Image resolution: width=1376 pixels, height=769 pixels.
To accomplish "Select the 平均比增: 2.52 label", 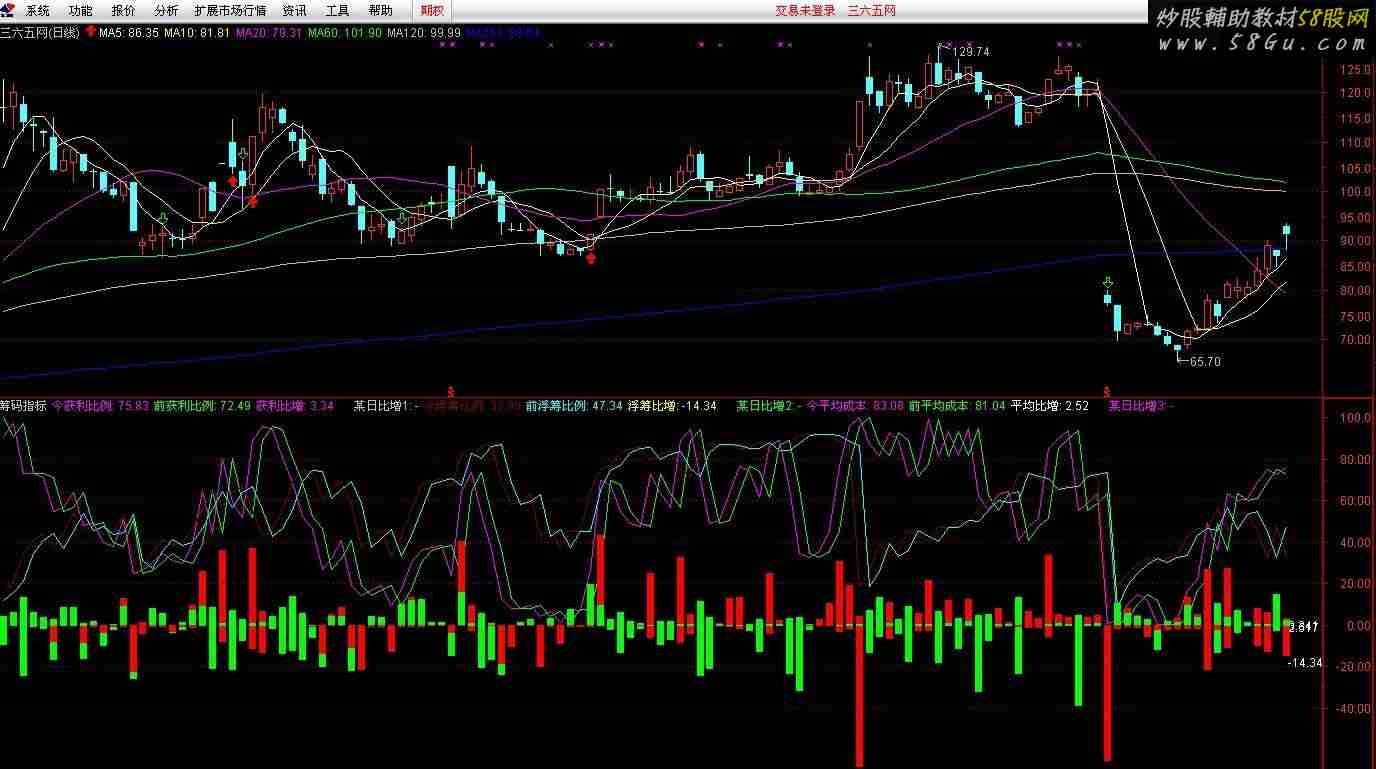I will (1050, 406).
